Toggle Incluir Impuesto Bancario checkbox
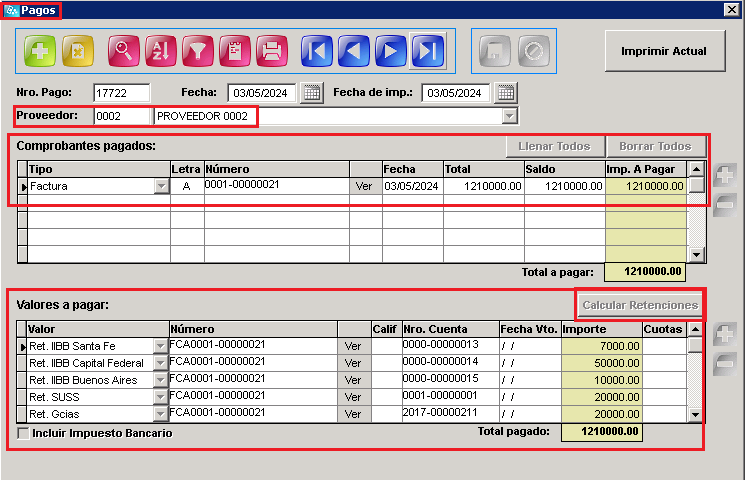This screenshot has width=745, height=480. 23,433
